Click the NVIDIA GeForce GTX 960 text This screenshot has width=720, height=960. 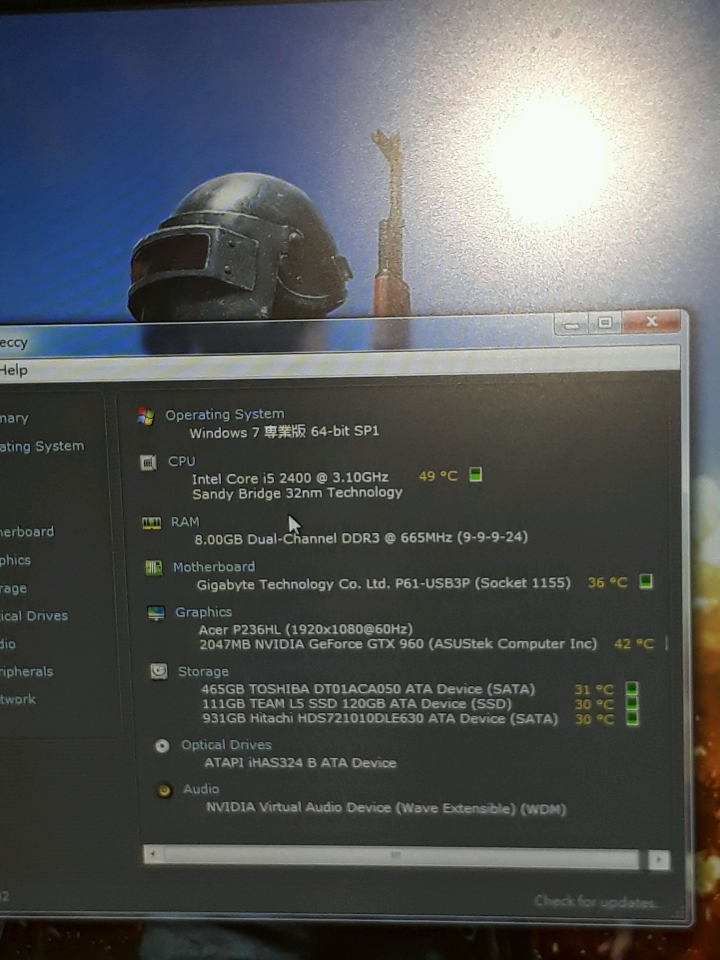pyautogui.click(x=398, y=643)
